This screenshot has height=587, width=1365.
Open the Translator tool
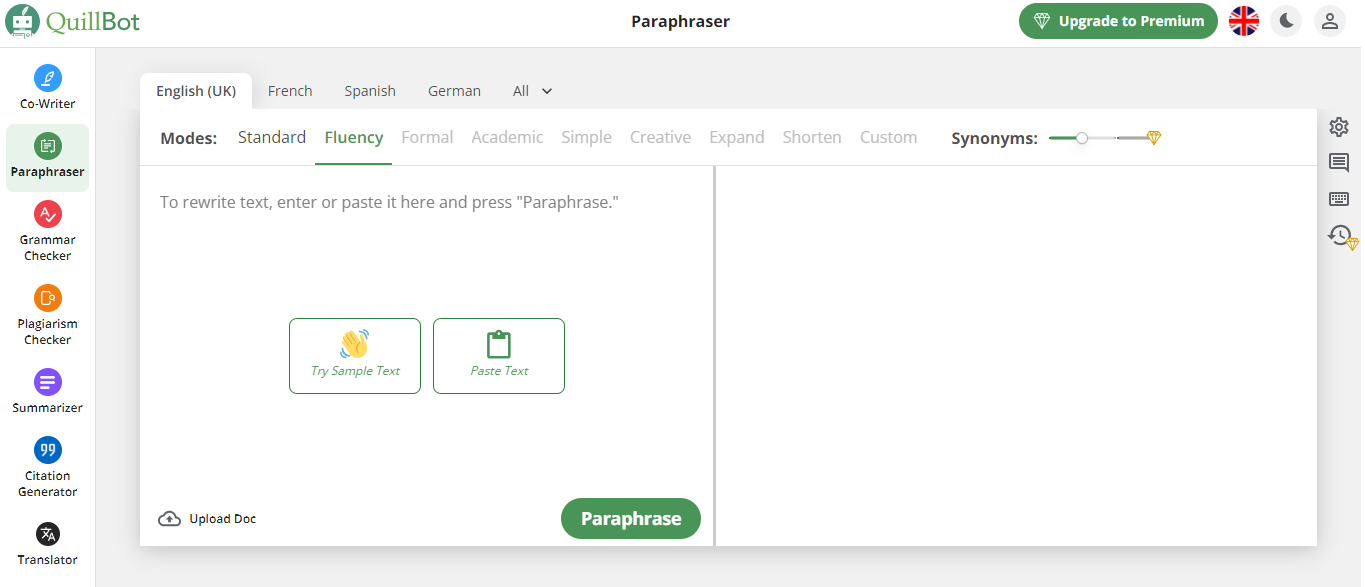pos(48,544)
